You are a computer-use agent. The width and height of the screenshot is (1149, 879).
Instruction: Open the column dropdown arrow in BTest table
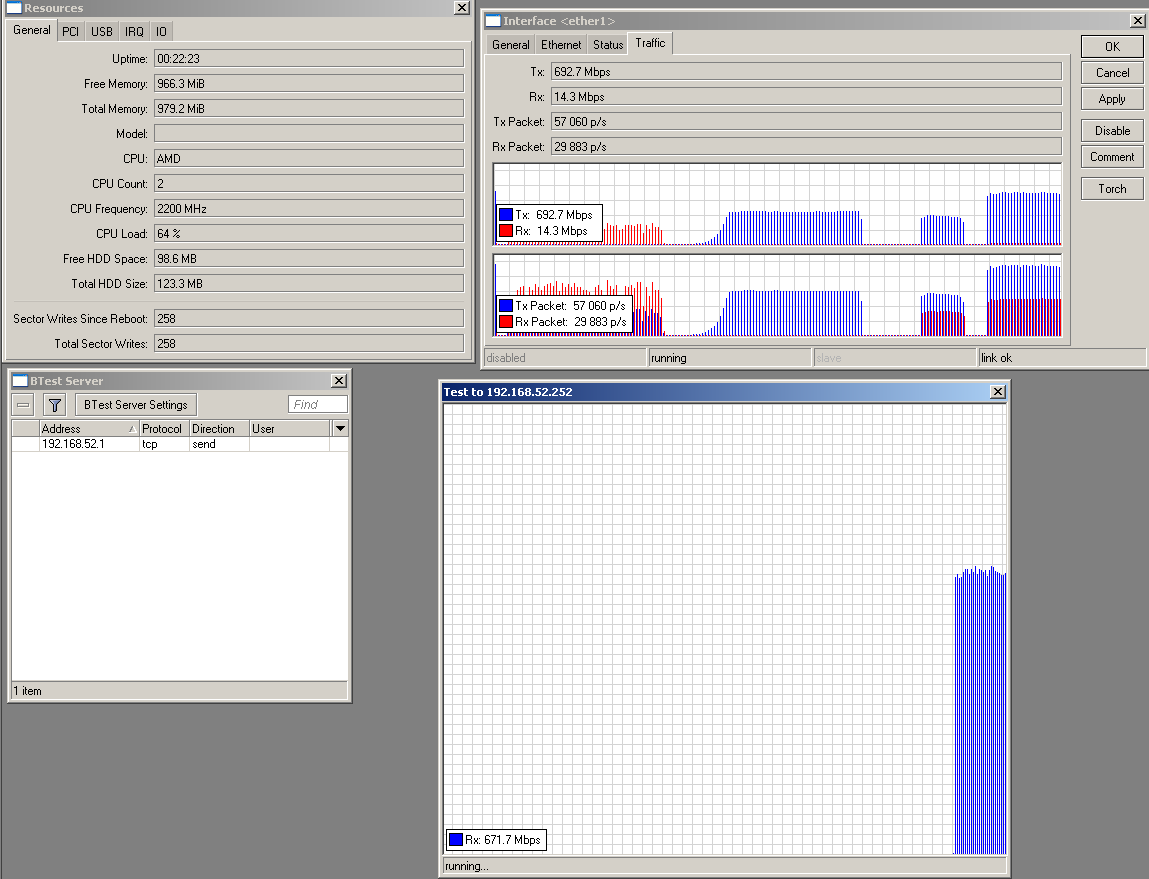click(340, 429)
